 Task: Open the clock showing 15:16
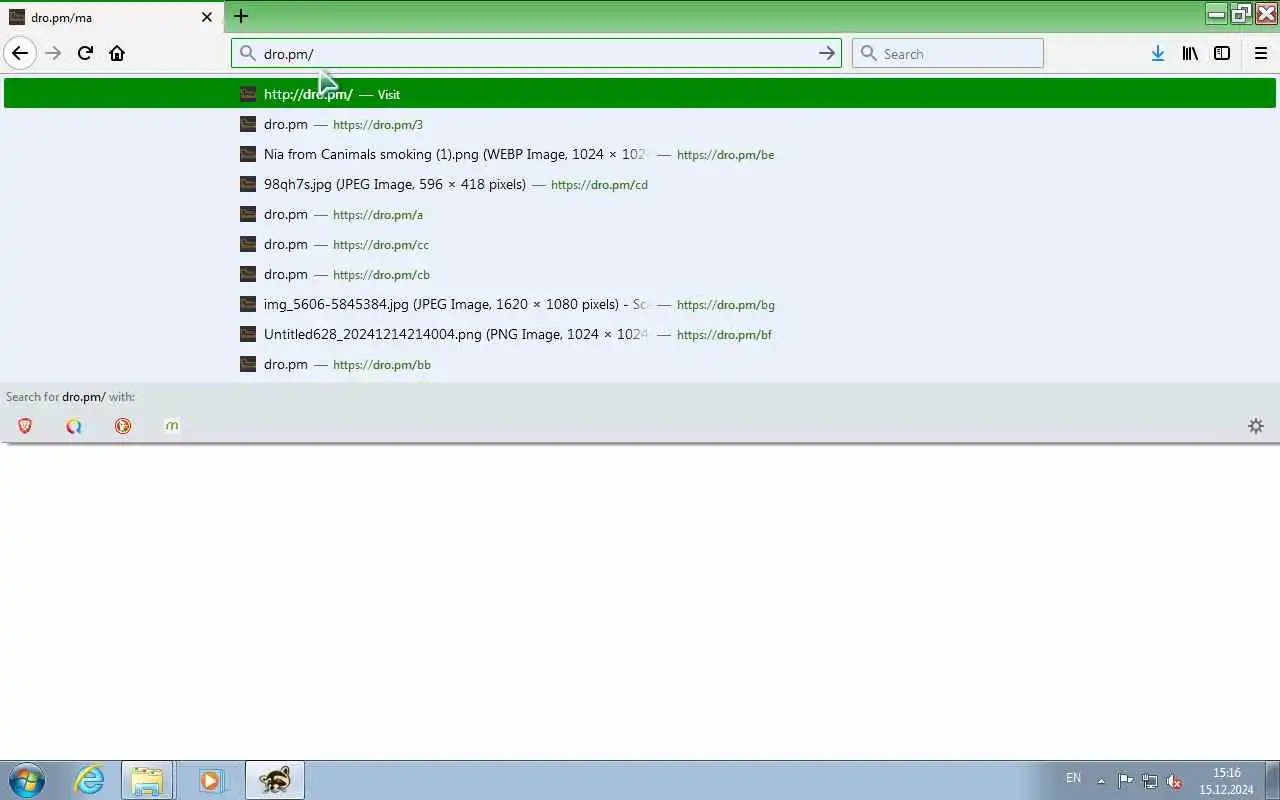point(1226,780)
